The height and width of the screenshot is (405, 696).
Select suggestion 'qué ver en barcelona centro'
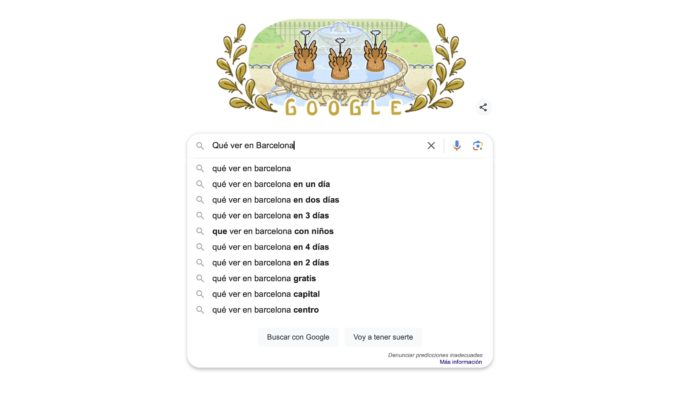pos(340,310)
